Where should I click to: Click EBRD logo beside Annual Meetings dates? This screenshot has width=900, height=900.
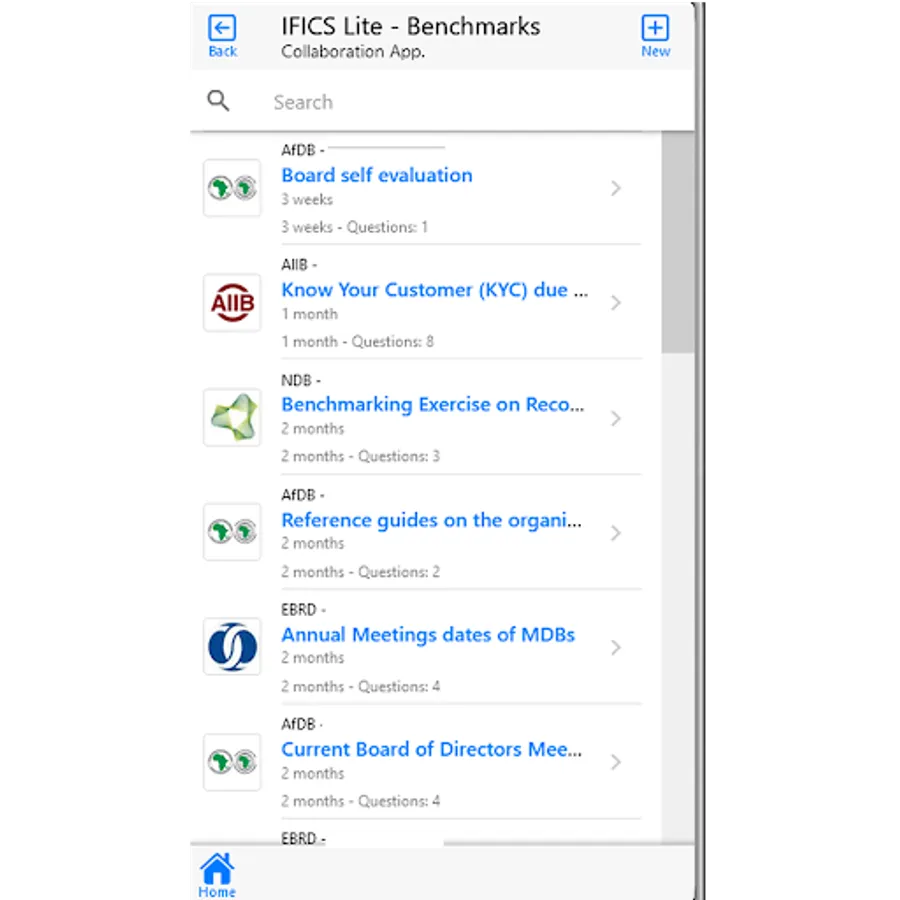(x=232, y=647)
